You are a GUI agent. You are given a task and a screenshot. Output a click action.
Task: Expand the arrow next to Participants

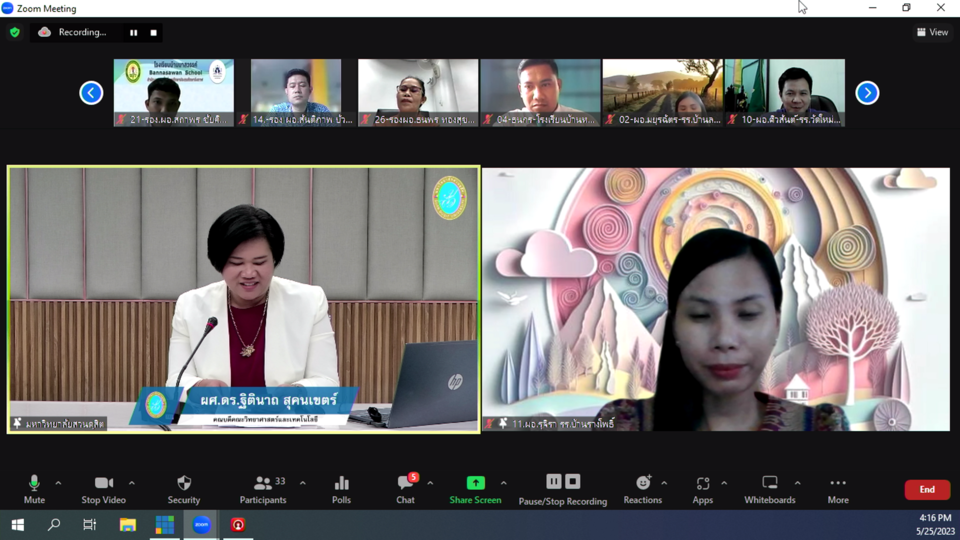[303, 483]
